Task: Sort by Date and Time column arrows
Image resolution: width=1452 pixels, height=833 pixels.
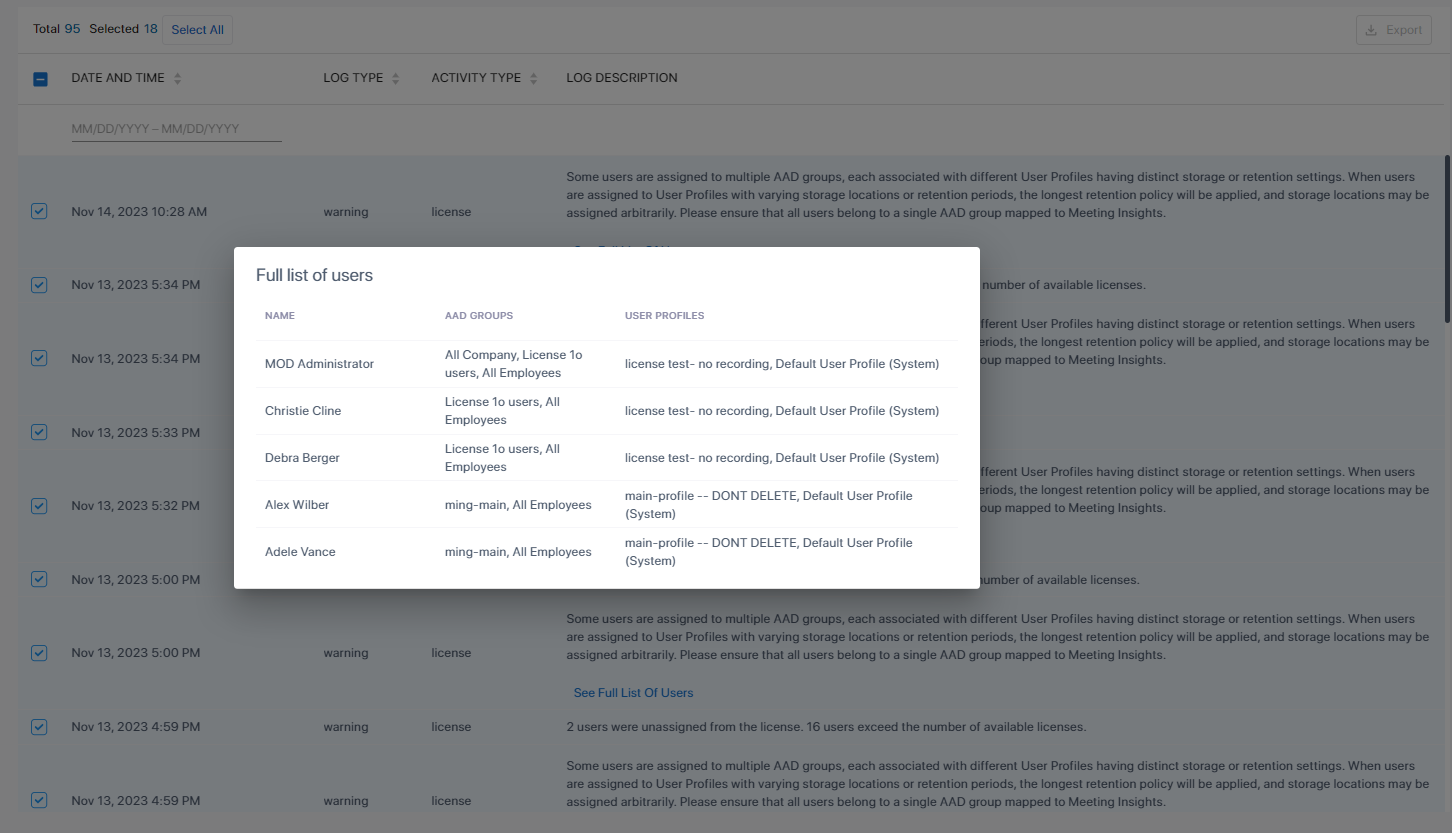Action: tap(177, 79)
